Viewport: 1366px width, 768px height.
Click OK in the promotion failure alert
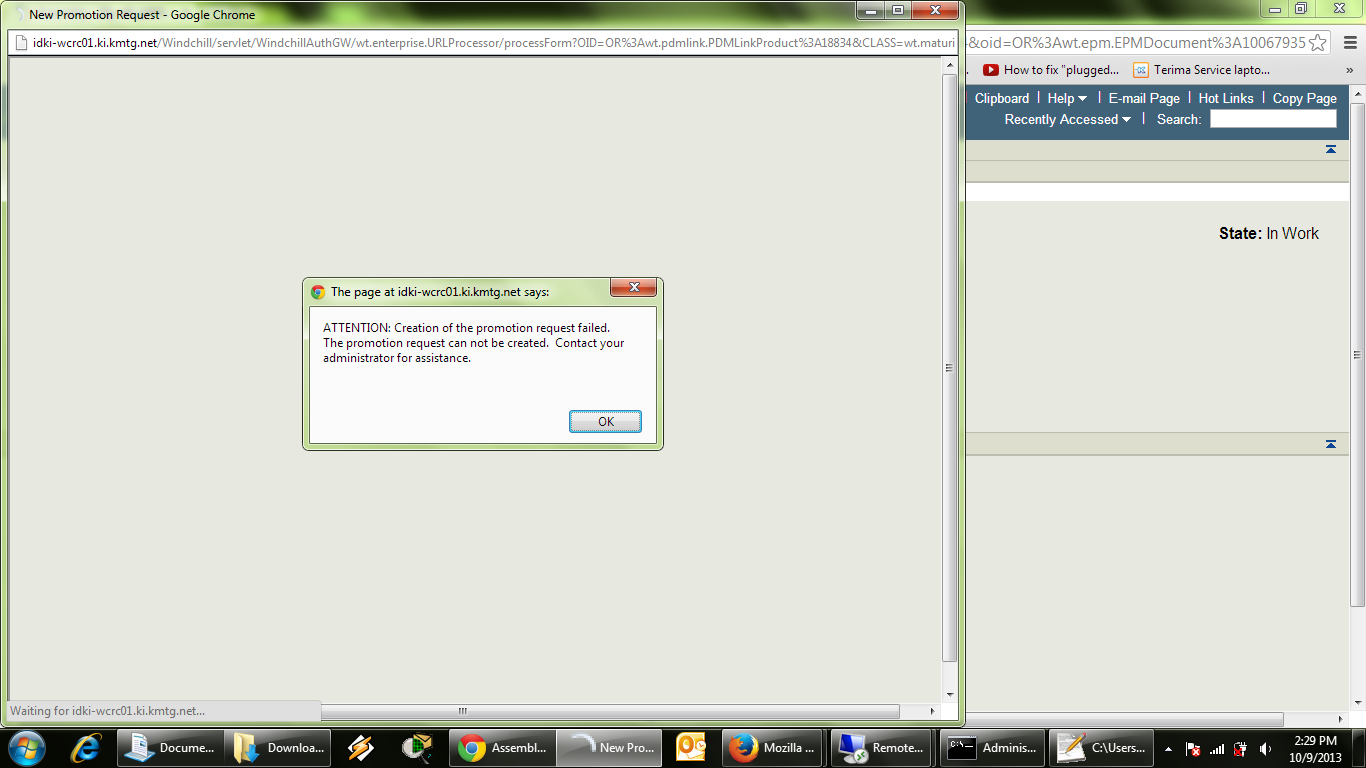click(x=605, y=421)
